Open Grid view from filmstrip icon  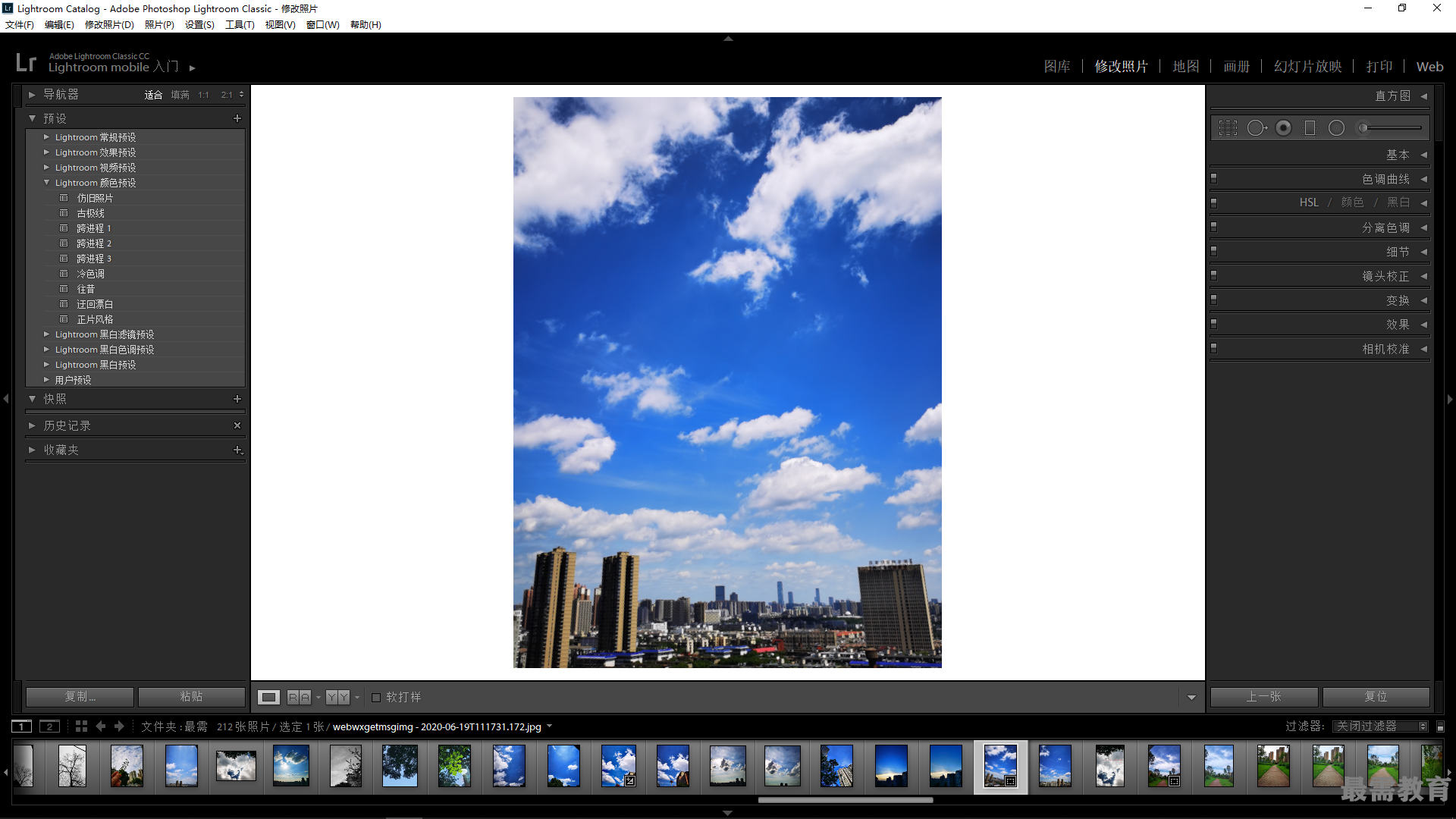pos(81,726)
